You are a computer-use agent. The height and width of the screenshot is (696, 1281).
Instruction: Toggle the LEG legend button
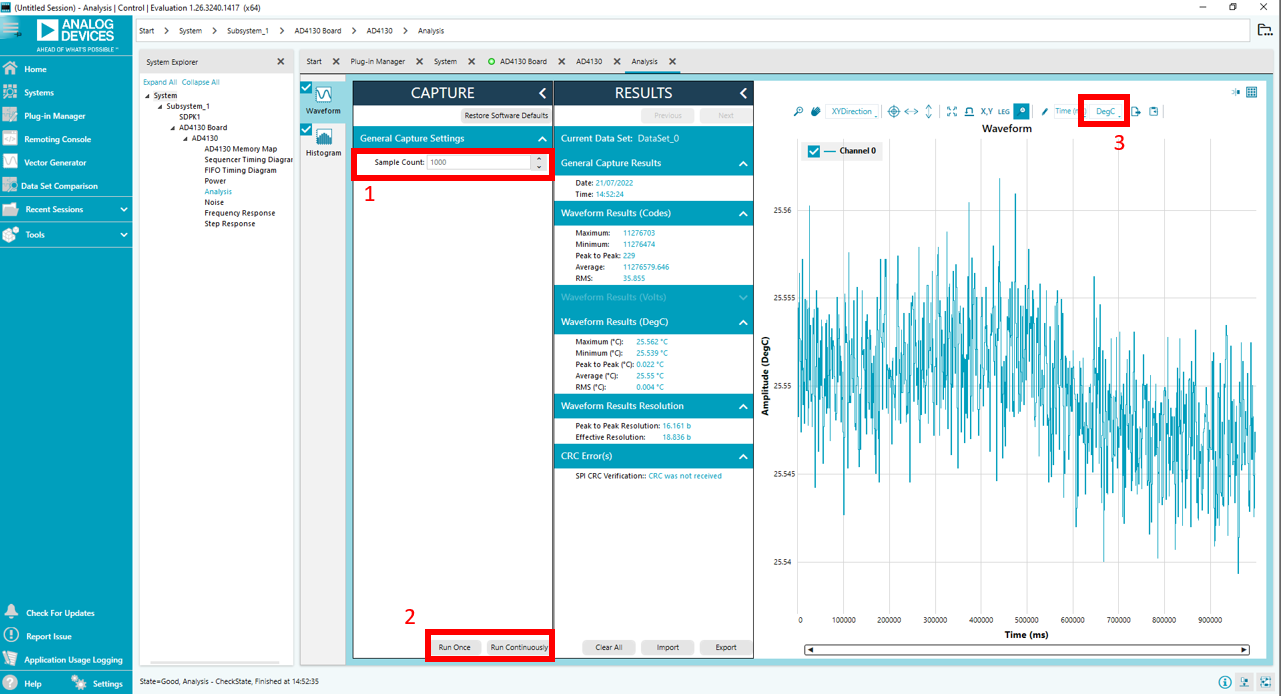1003,112
